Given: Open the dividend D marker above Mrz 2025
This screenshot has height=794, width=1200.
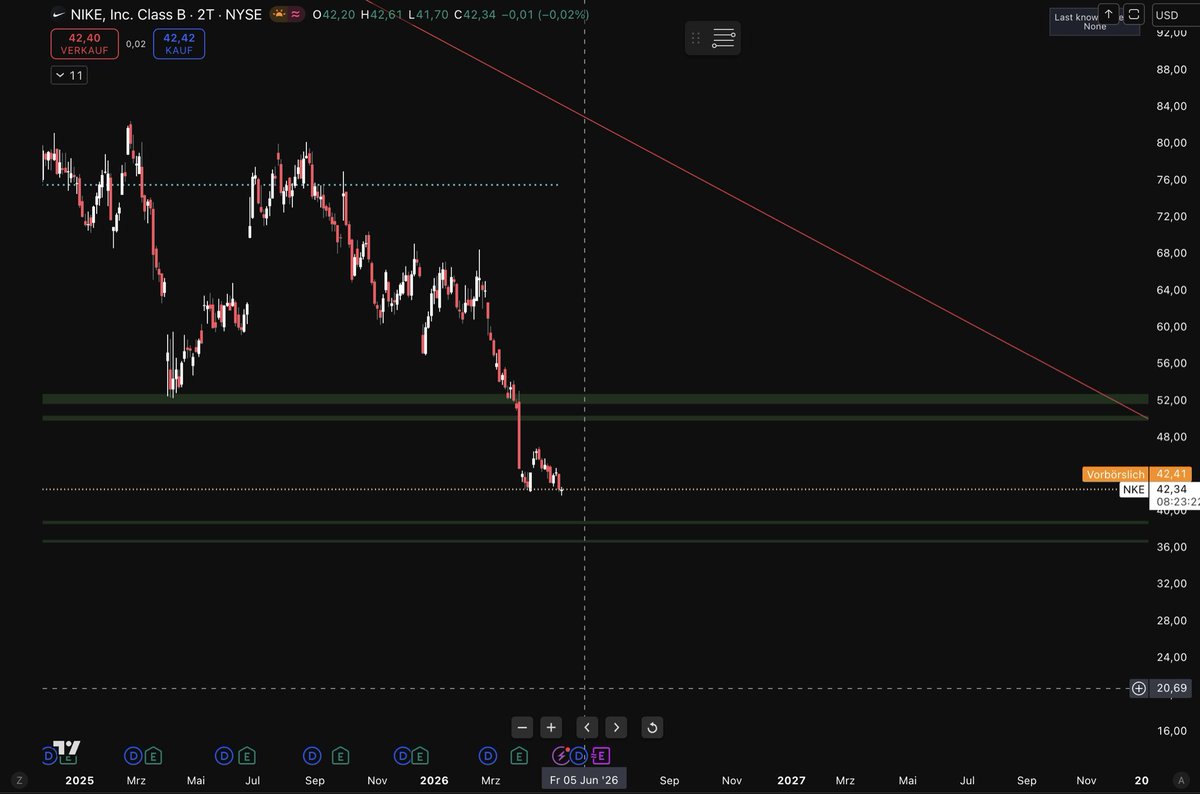Looking at the screenshot, I should (133, 756).
